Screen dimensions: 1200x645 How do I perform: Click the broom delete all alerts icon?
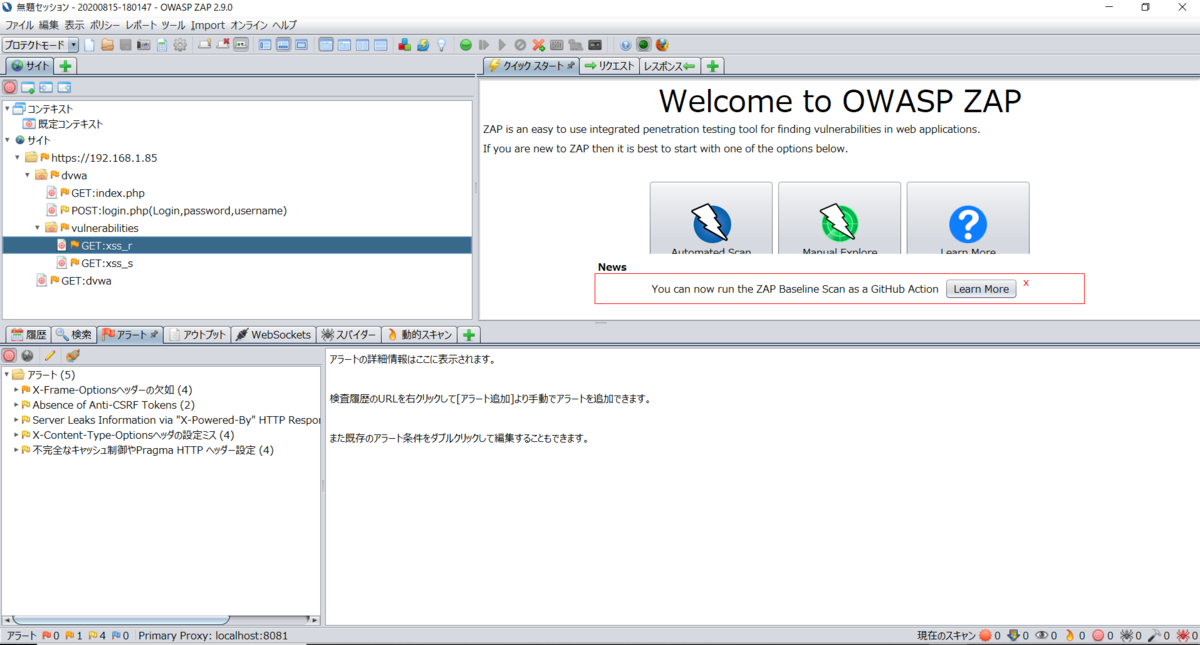tap(72, 355)
